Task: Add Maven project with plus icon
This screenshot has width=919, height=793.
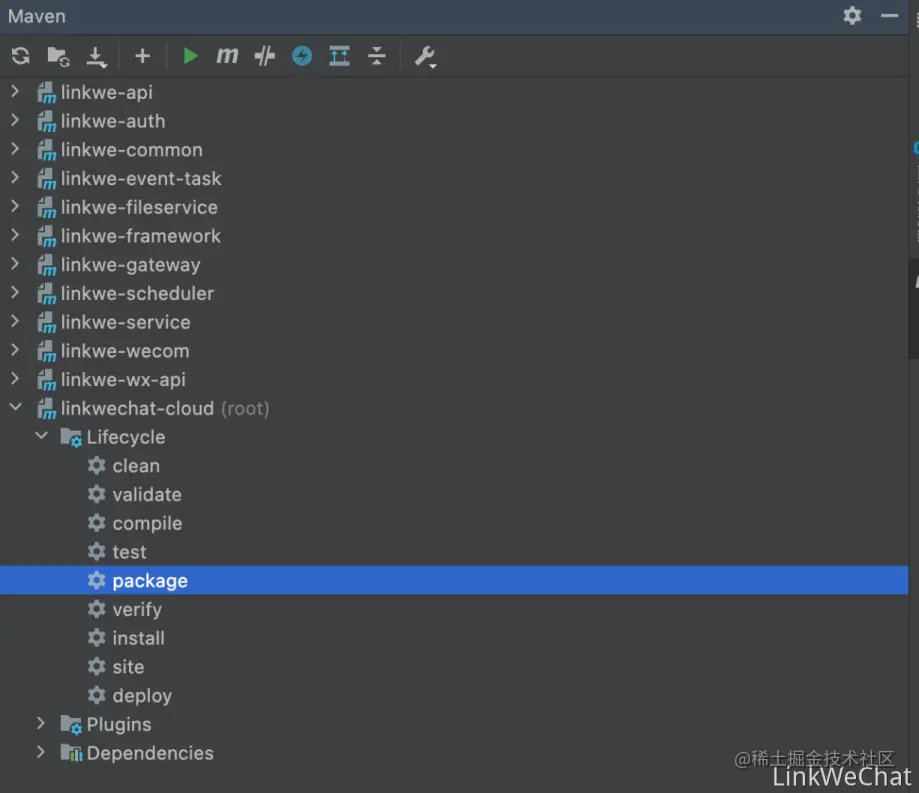Action: 142,56
